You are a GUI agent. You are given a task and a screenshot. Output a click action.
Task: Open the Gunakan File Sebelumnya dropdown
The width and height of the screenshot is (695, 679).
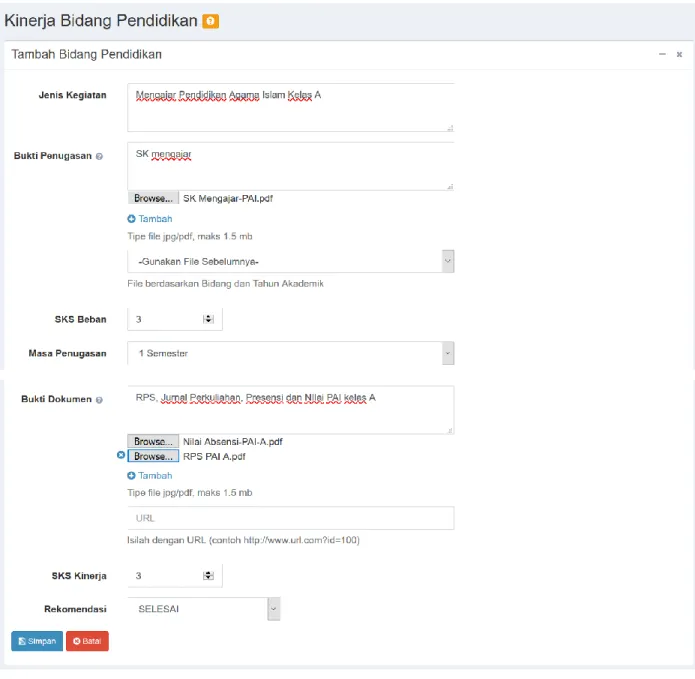(x=291, y=261)
